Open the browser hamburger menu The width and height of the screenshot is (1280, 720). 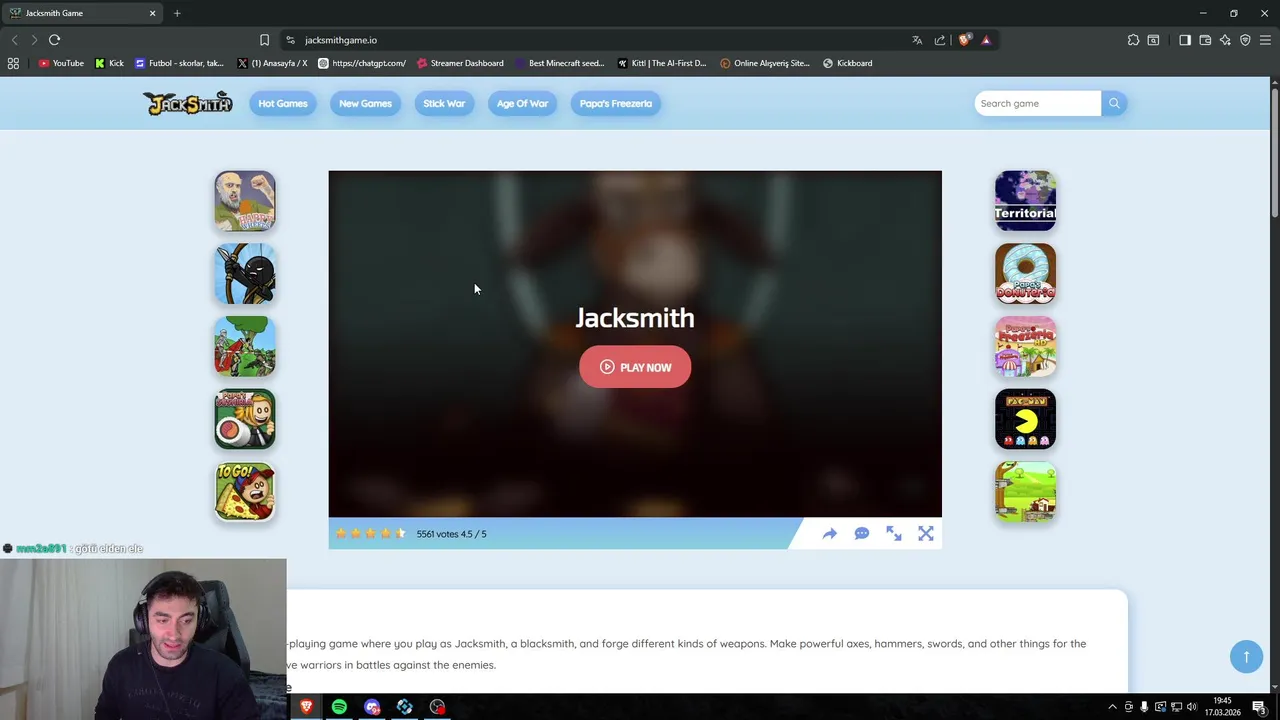1265,40
